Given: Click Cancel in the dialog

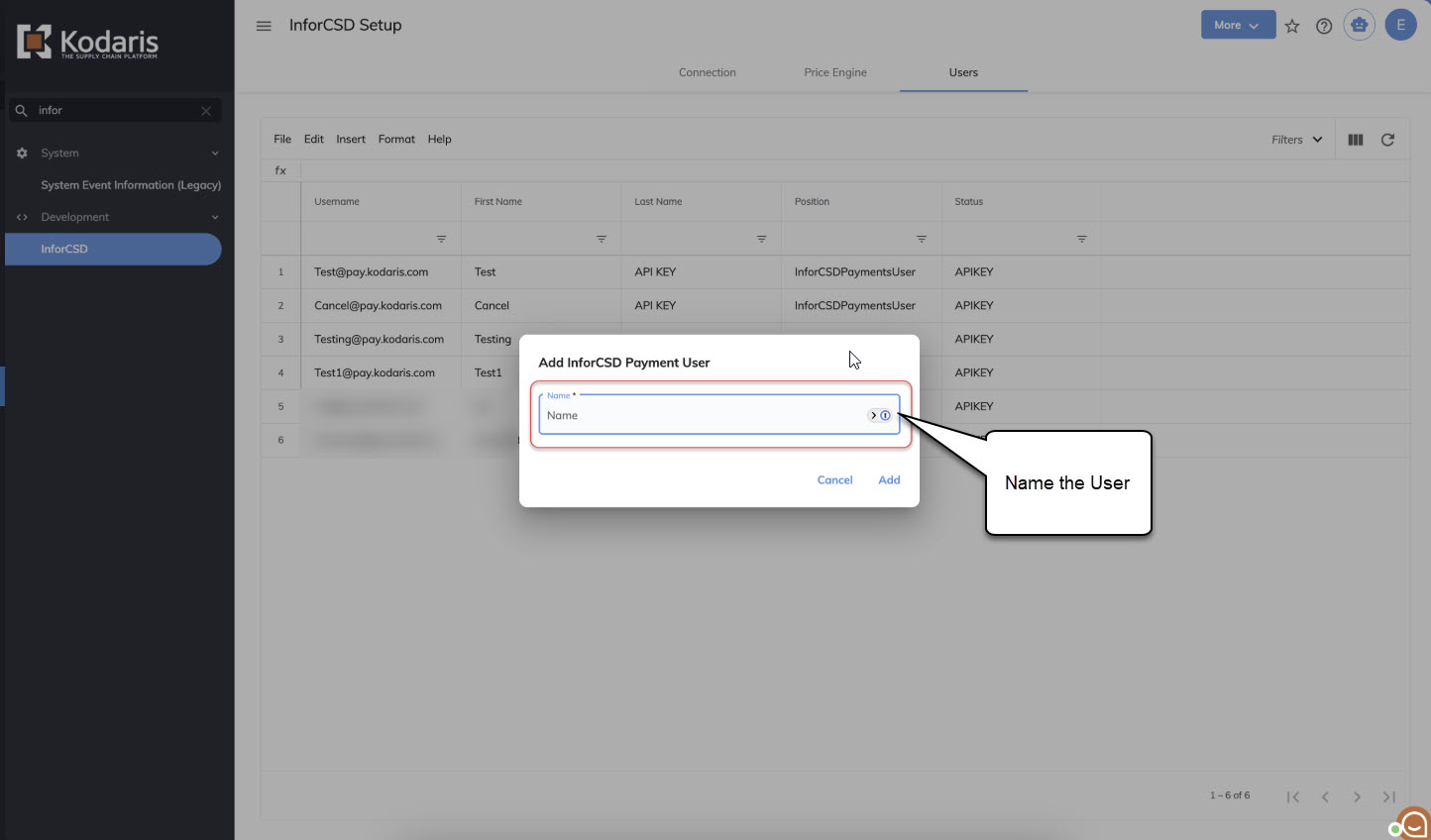Looking at the screenshot, I should click(x=834, y=479).
